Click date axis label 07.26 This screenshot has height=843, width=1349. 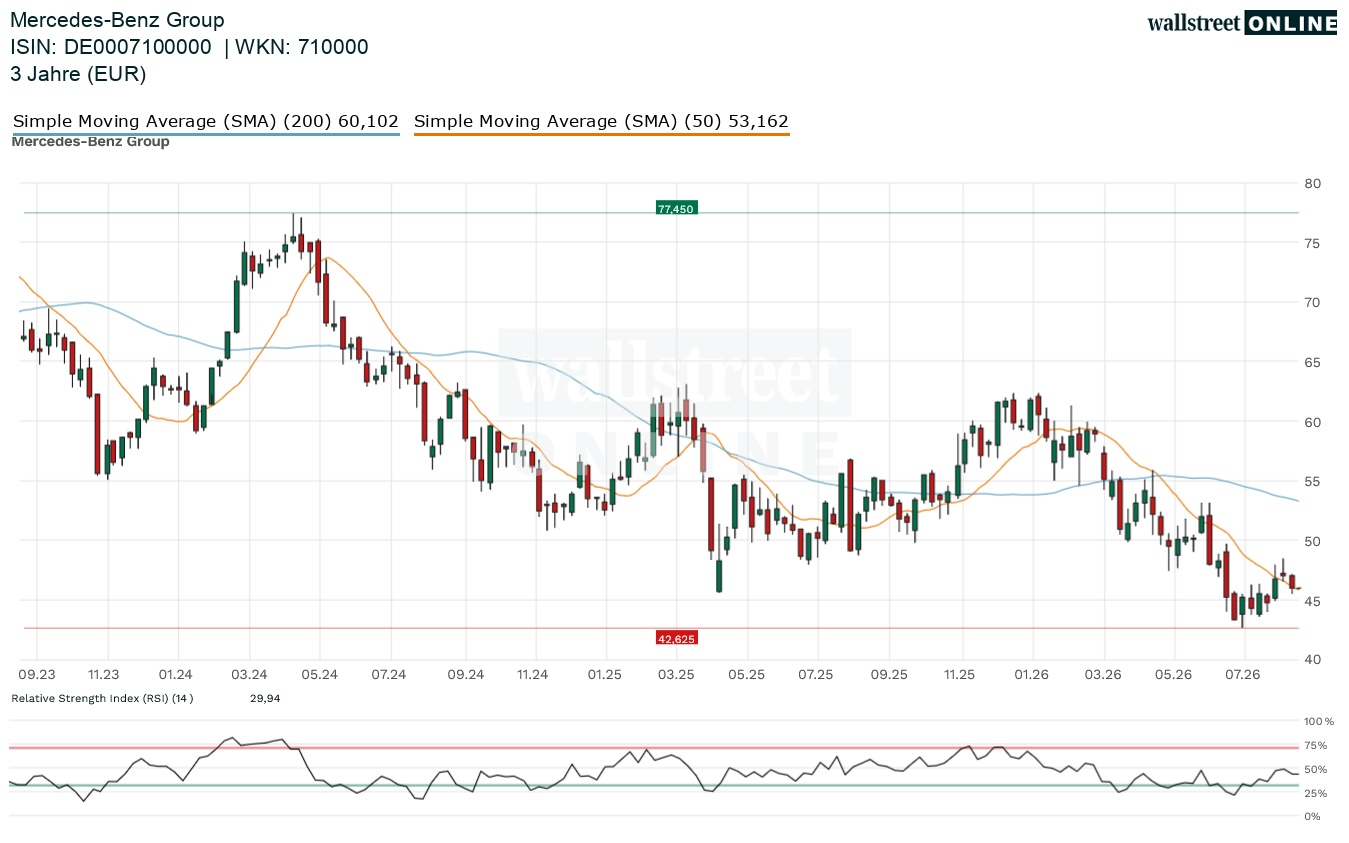coord(1243,675)
